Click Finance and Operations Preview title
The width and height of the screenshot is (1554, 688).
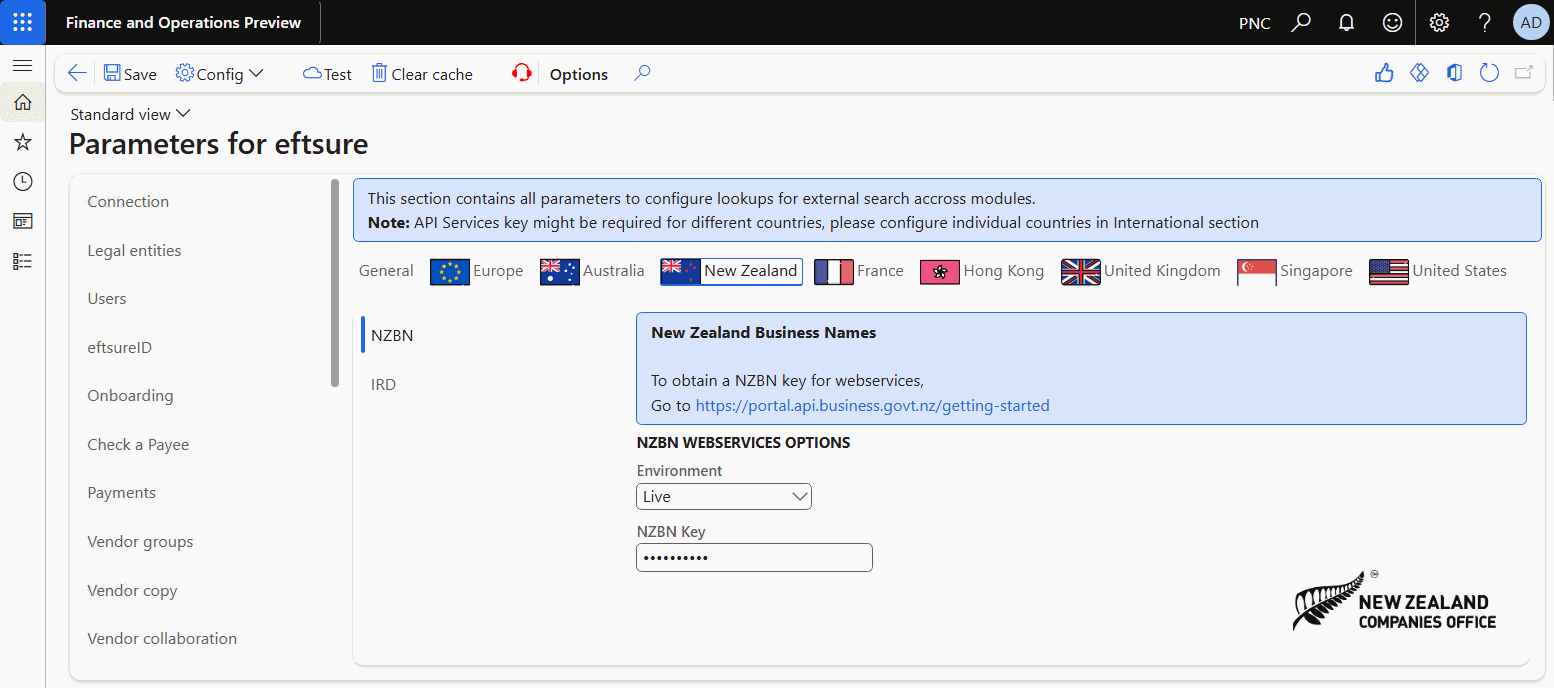point(183,22)
